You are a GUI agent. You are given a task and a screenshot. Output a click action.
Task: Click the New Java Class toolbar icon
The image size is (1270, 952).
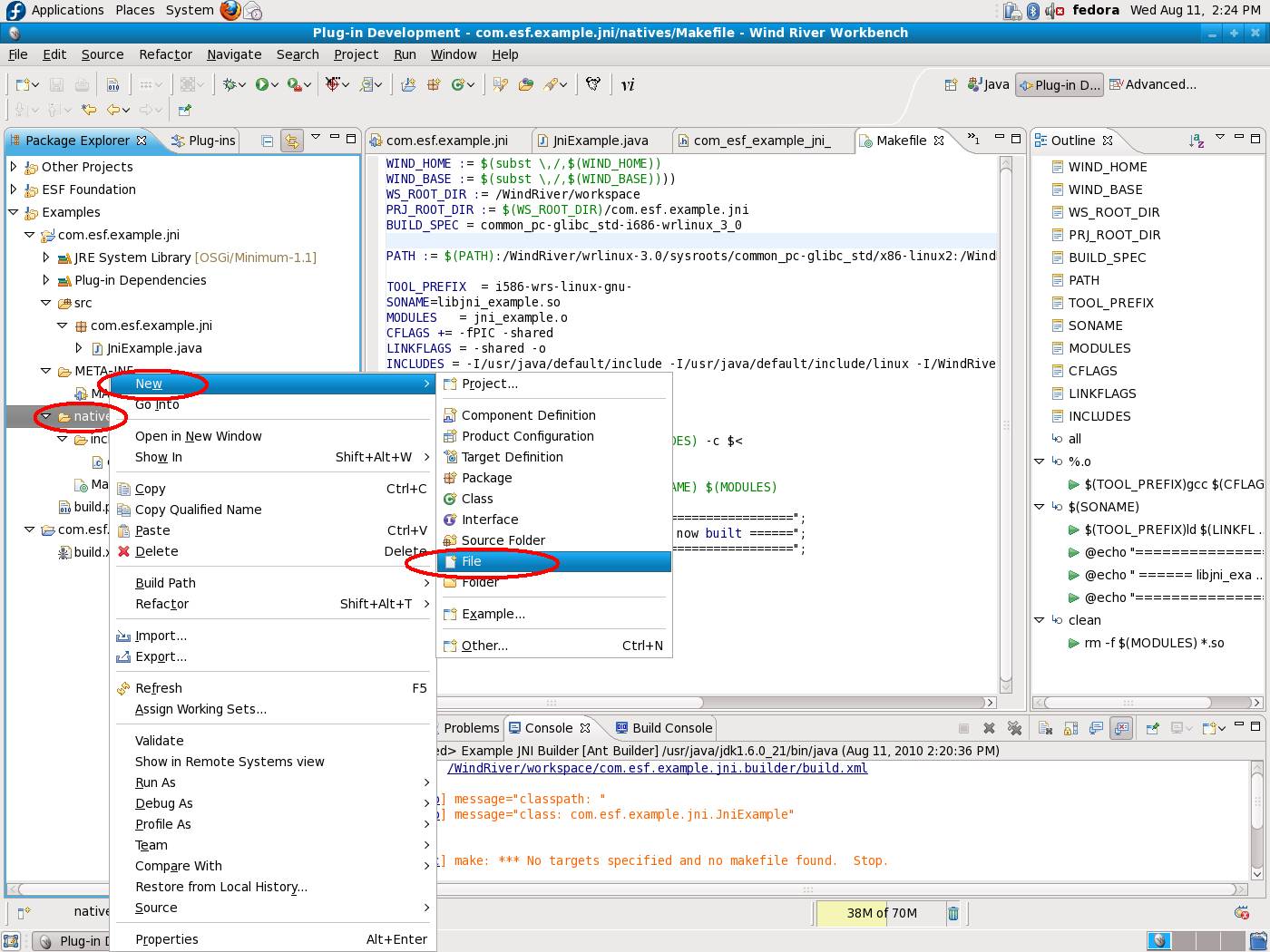click(460, 84)
